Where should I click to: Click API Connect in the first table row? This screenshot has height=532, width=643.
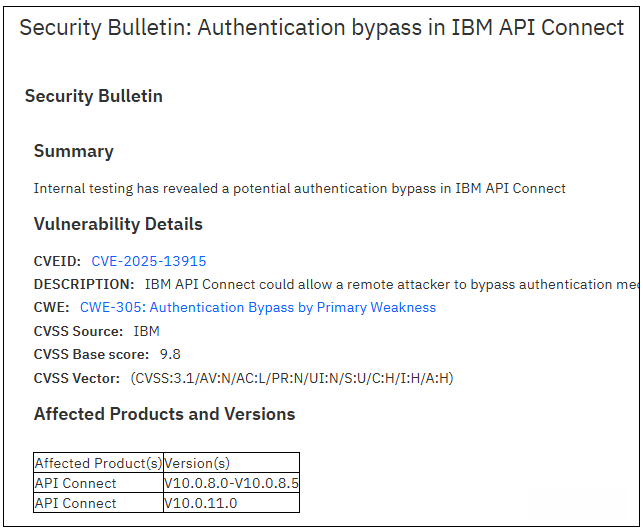[x=76, y=483]
